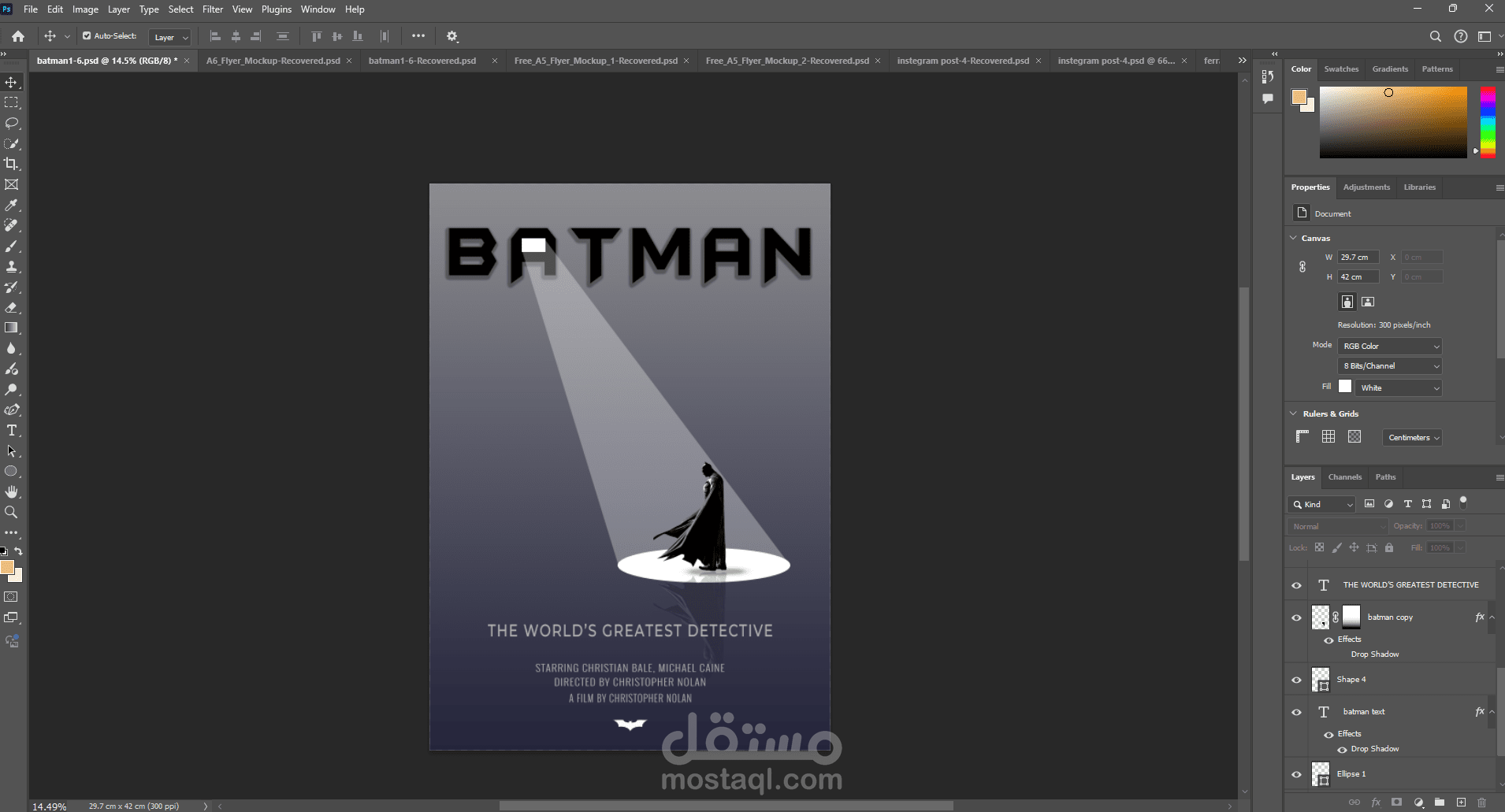1505x812 pixels.
Task: Switch to the Swatches tab
Action: [x=1341, y=69]
